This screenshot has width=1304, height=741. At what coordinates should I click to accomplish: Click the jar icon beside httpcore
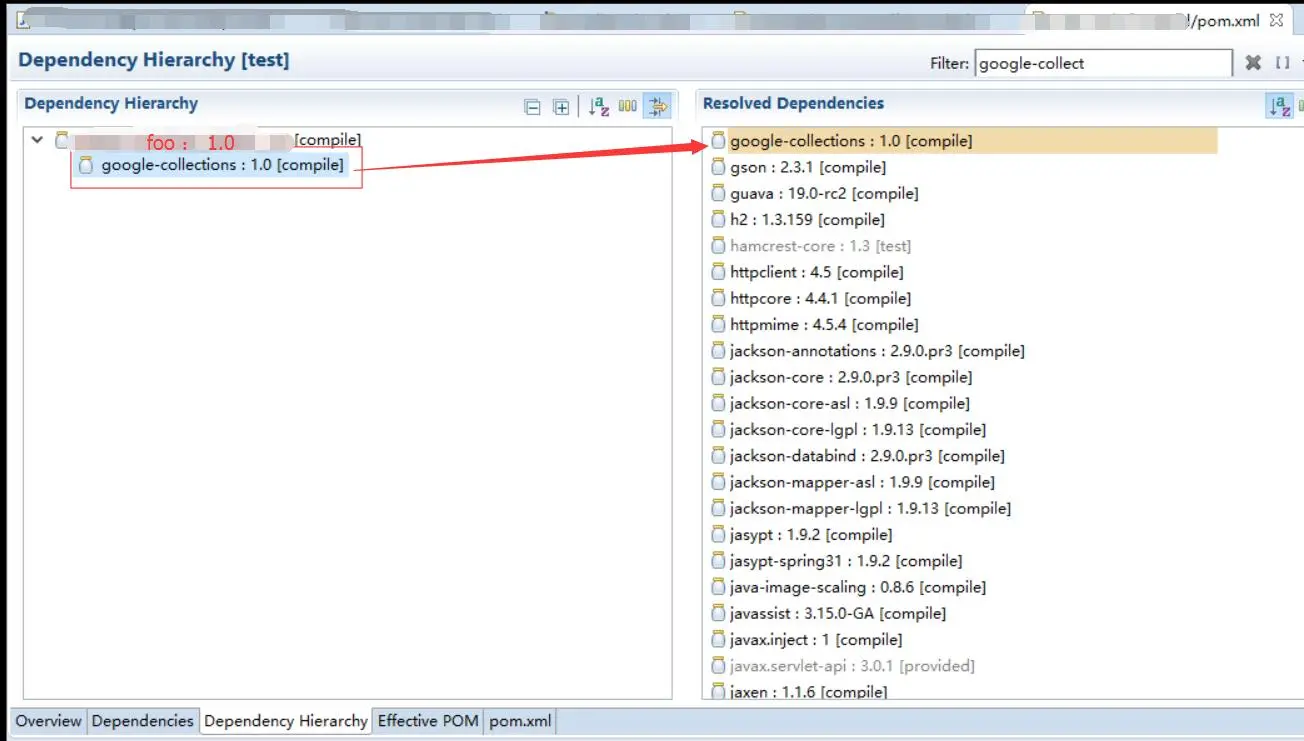tap(718, 298)
